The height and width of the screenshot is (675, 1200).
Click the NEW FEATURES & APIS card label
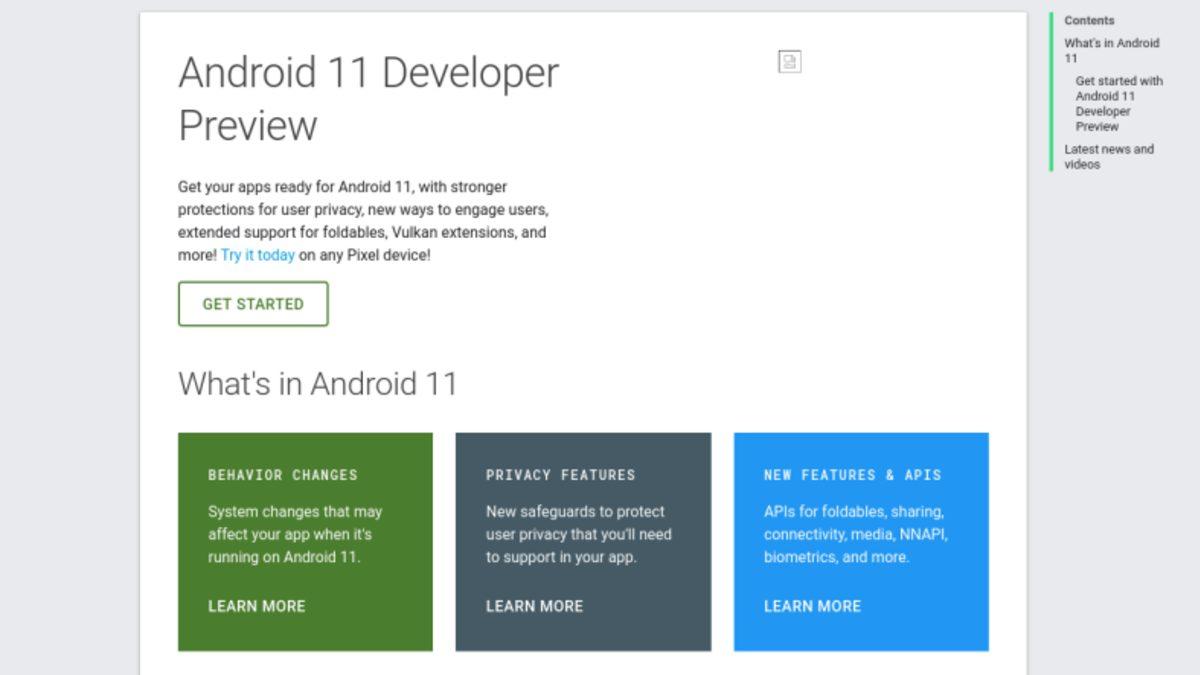(x=852, y=475)
